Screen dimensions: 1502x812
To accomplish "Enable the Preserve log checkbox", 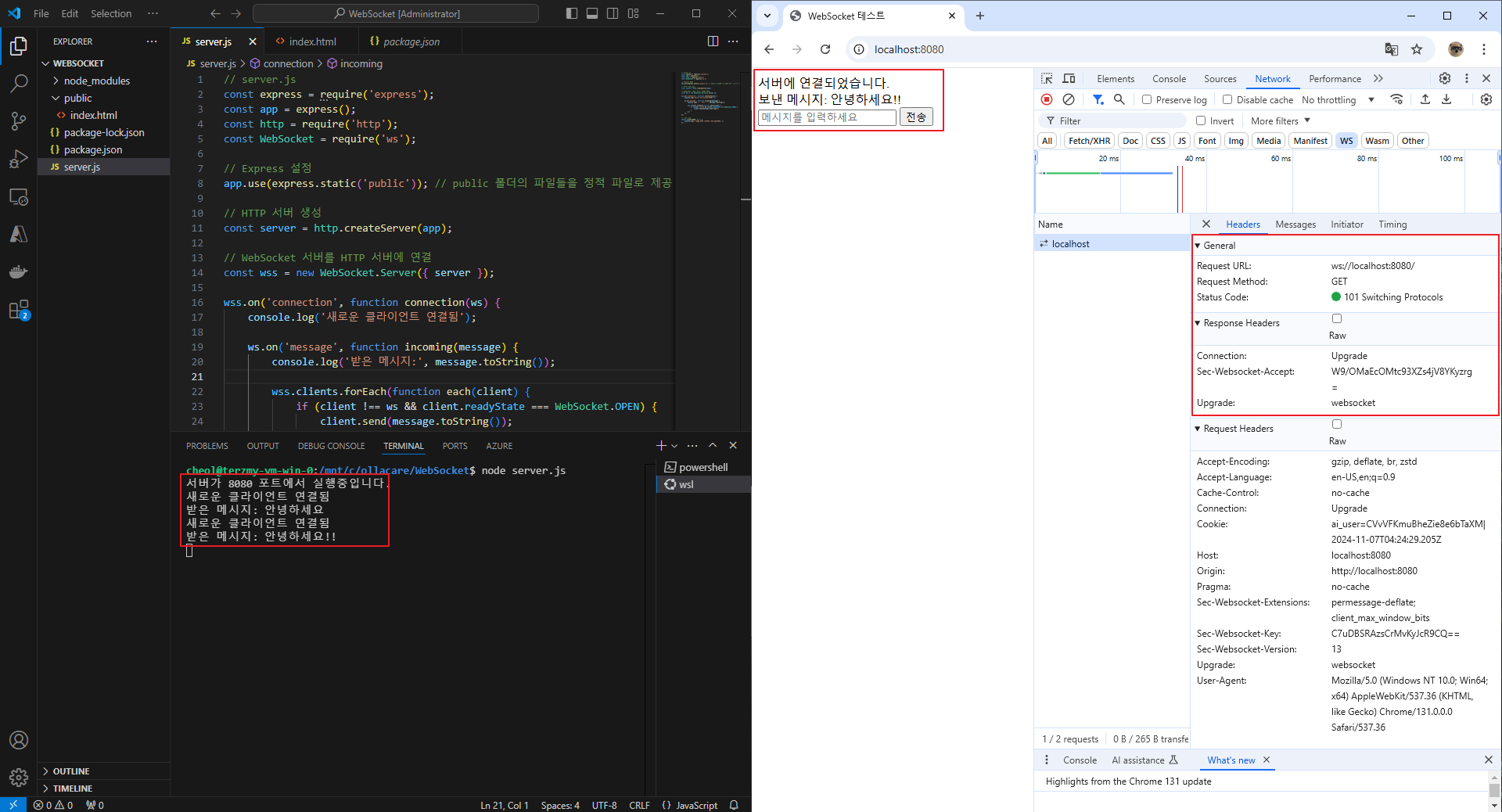I will point(1147,99).
